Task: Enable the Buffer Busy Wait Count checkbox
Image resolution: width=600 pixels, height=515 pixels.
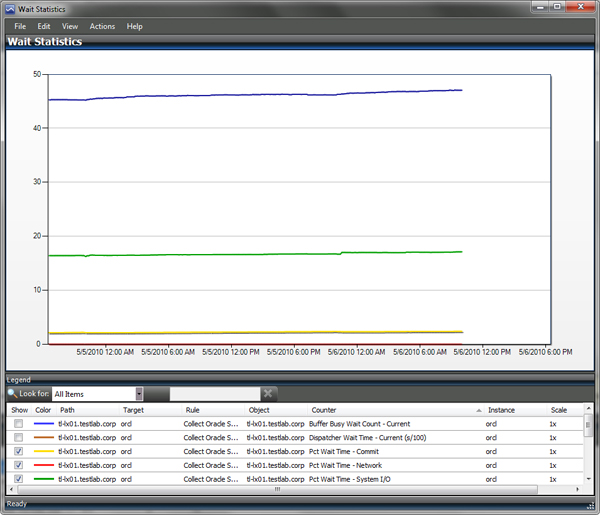Action: click(19, 424)
